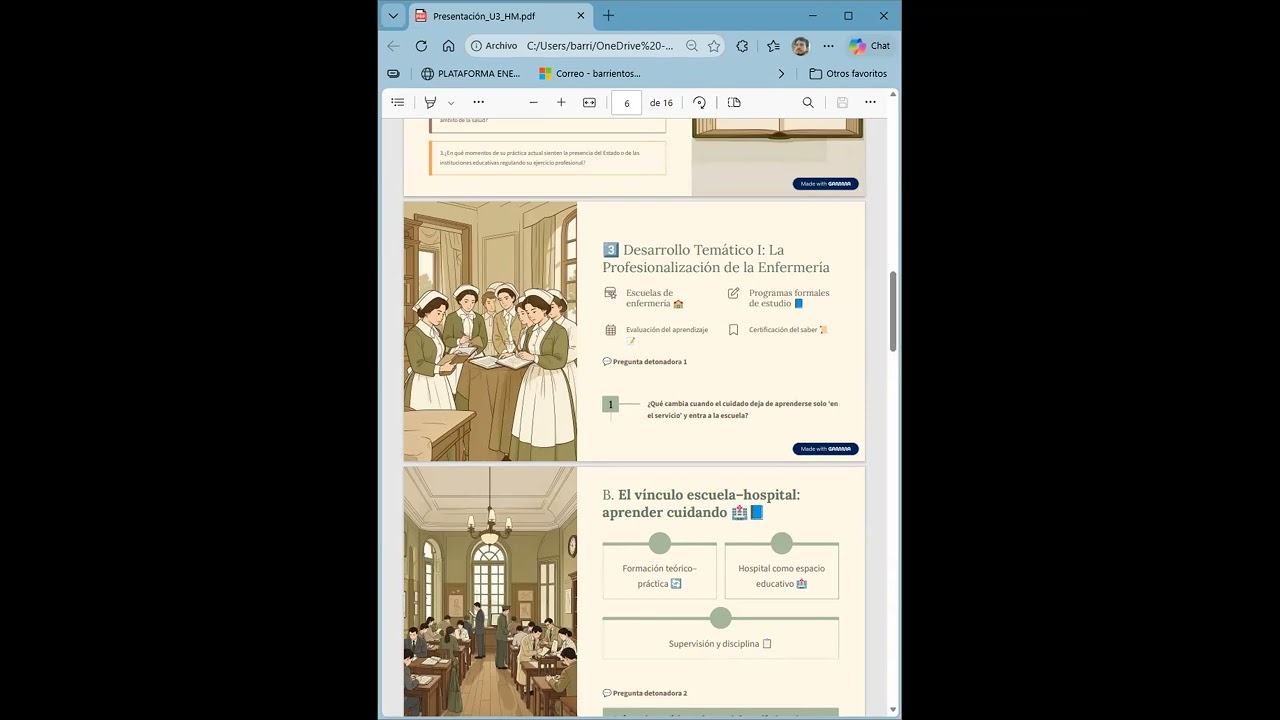Open more PDF toolbar options

tap(870, 103)
